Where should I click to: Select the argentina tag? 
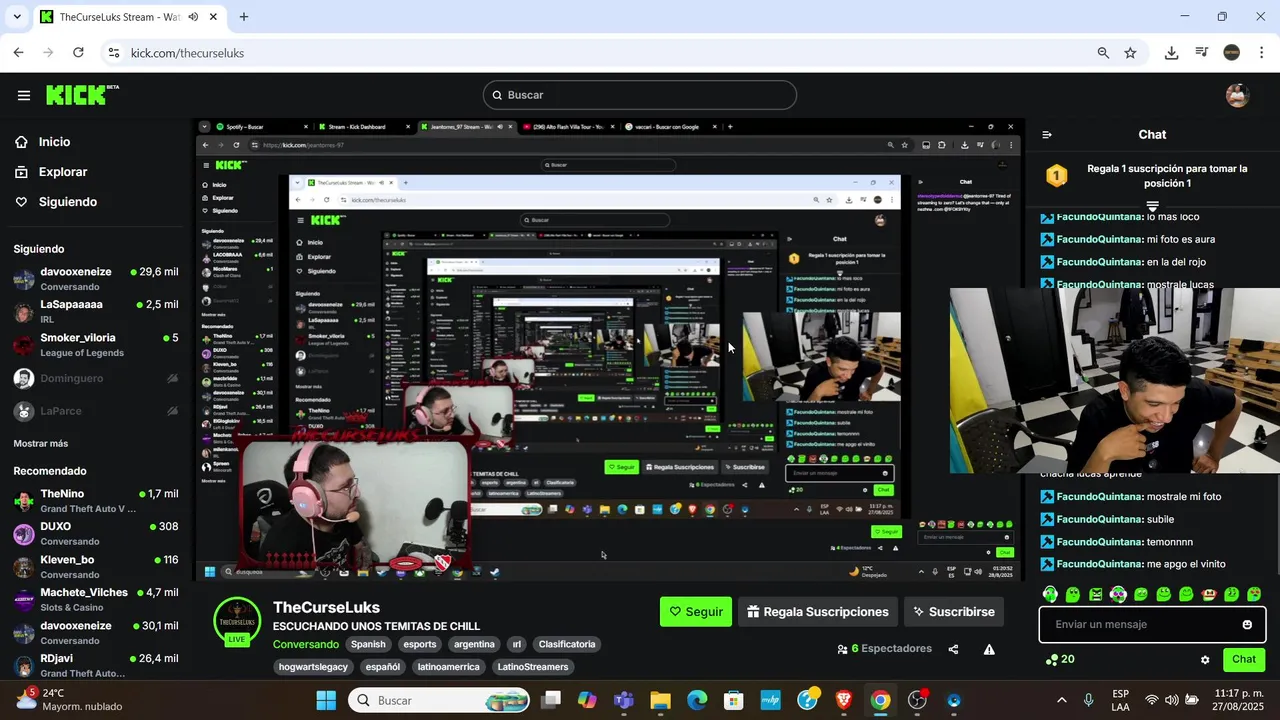point(474,644)
